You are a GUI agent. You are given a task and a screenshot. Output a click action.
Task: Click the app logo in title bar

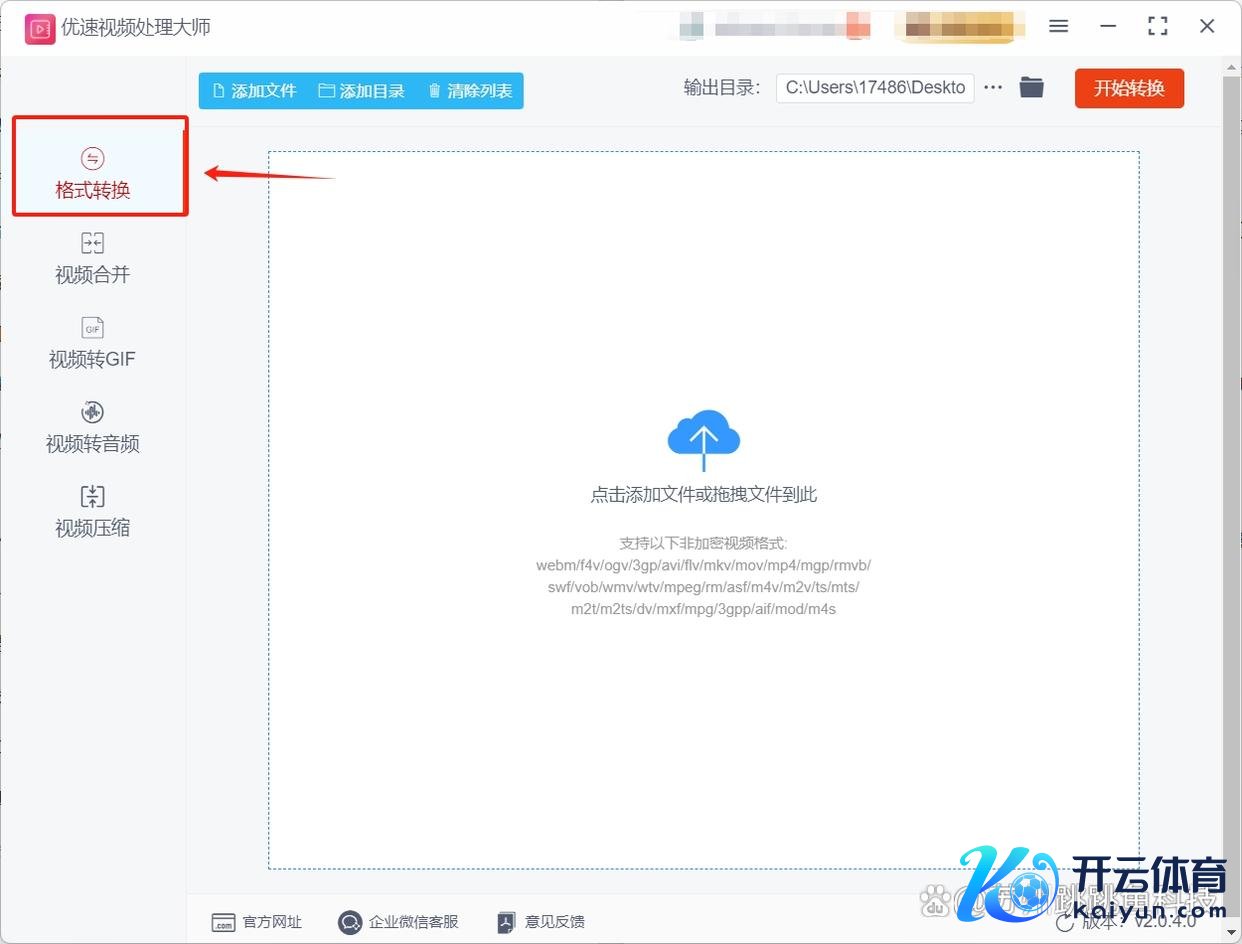39,28
